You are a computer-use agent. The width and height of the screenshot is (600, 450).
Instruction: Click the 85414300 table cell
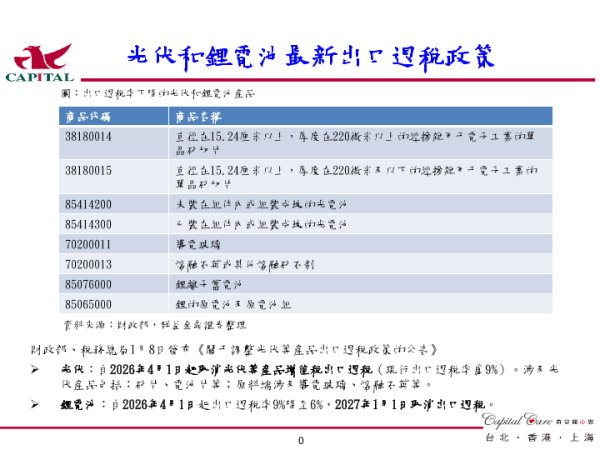tap(88, 223)
